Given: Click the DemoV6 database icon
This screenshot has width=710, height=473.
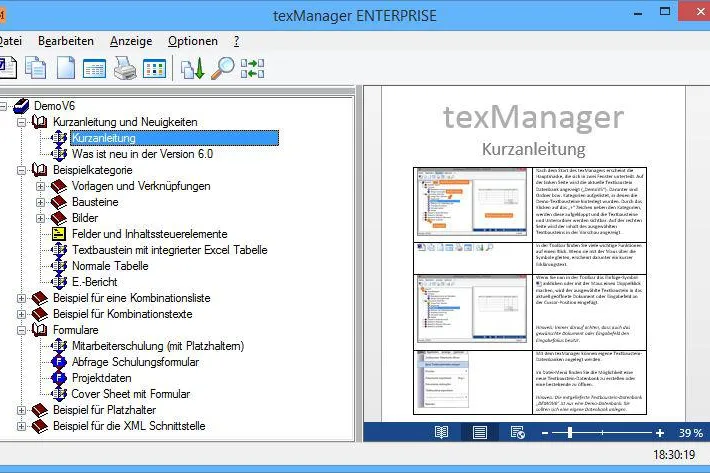Looking at the screenshot, I should click(x=21, y=106).
